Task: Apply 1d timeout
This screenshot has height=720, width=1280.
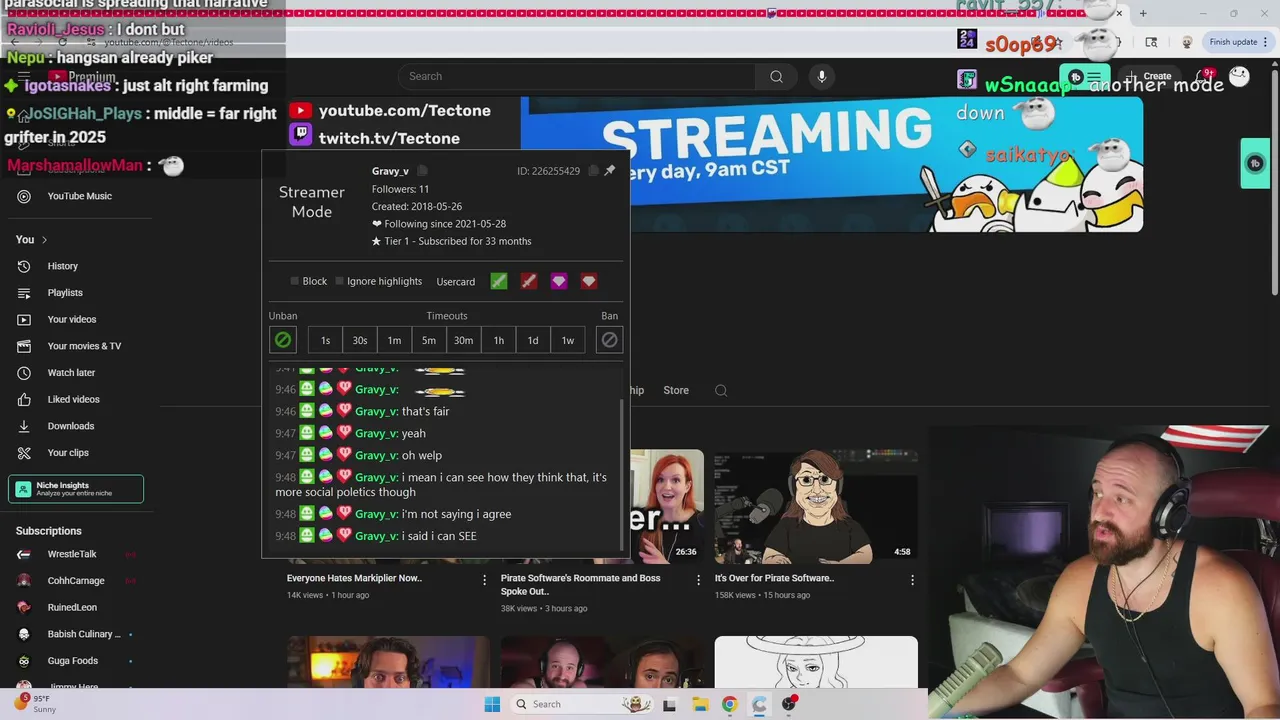Action: 533,340
